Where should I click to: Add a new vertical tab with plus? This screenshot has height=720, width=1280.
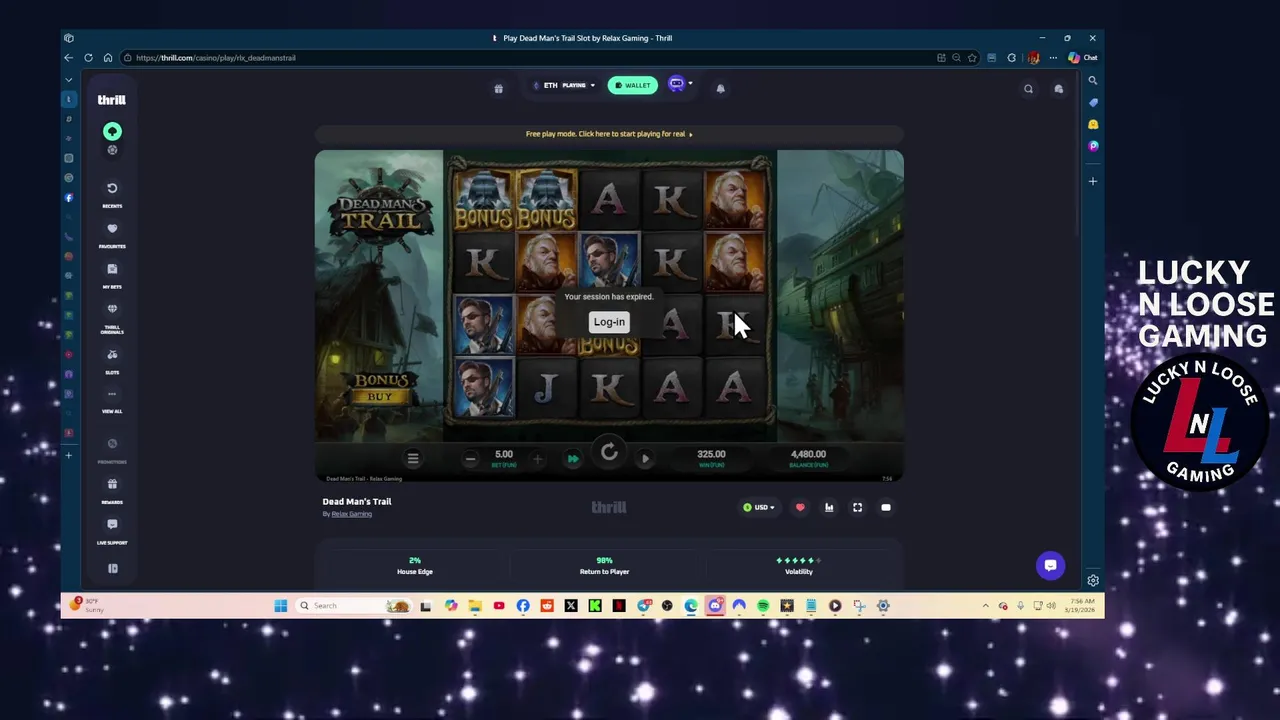(69, 455)
